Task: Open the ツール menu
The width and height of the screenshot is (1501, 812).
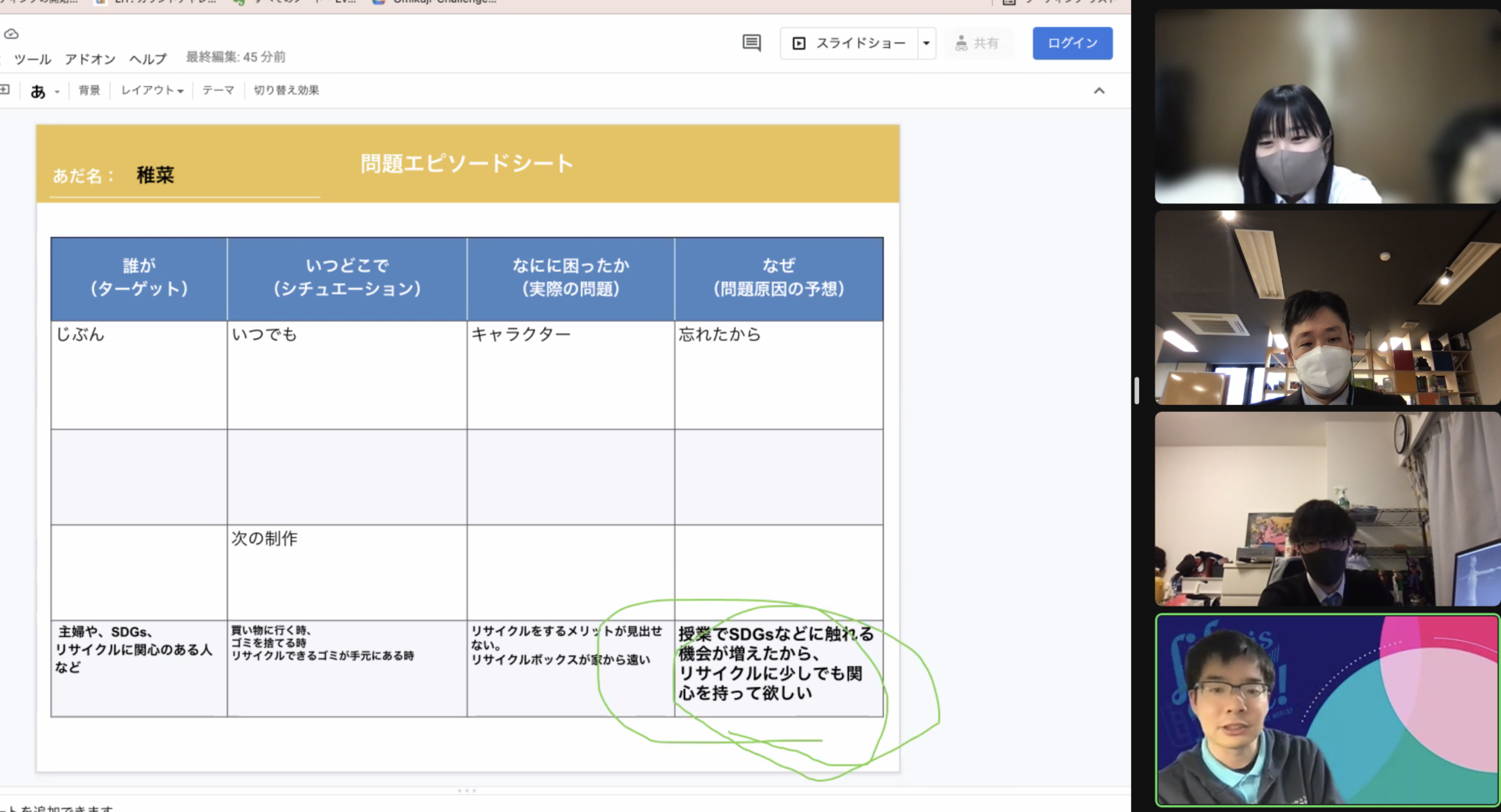Action: coord(32,59)
